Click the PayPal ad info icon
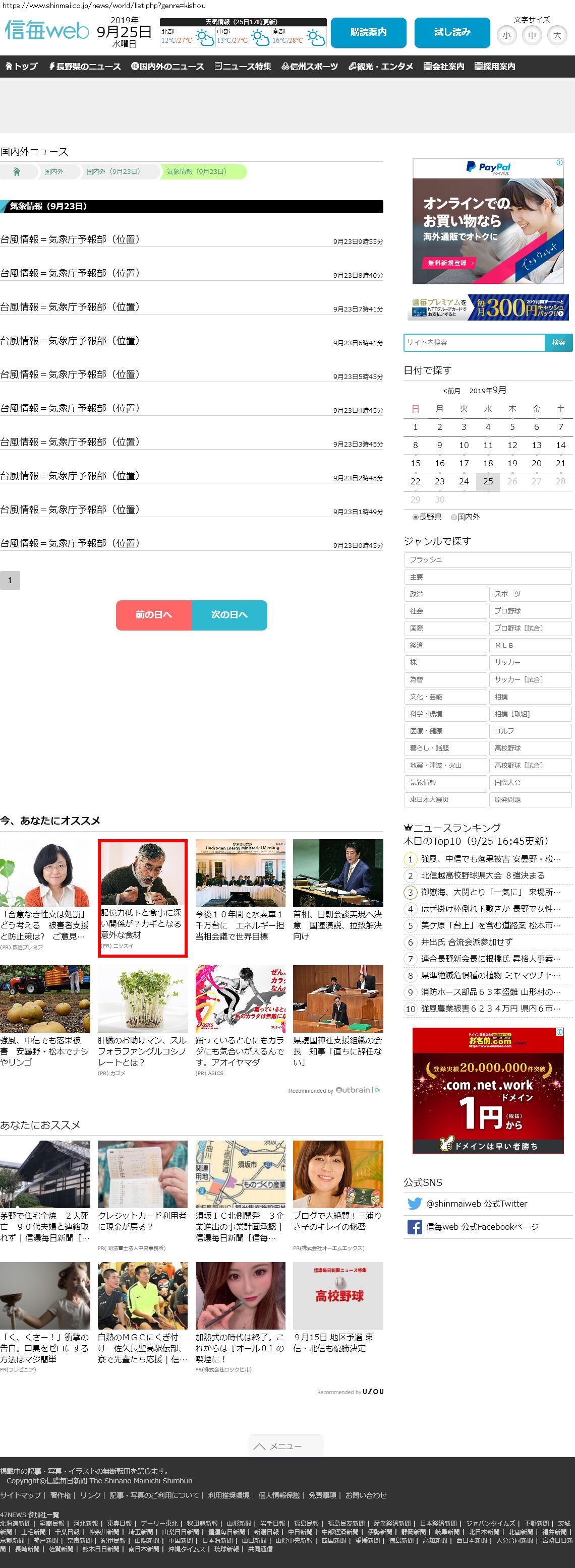 (x=559, y=162)
